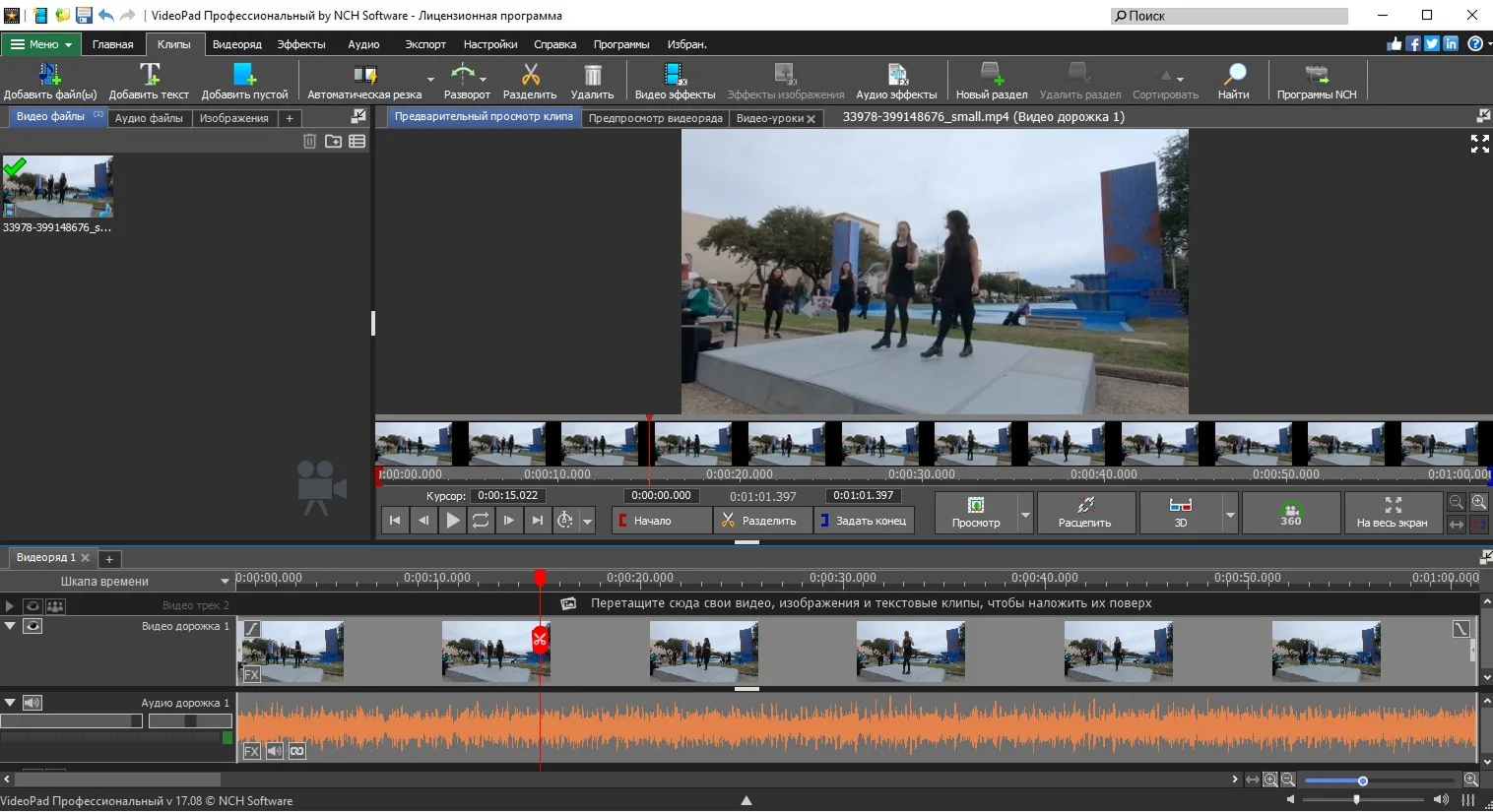Screen dimensions: 1493x812
Task: Click the new folder icon in media panel
Action: tap(333, 142)
